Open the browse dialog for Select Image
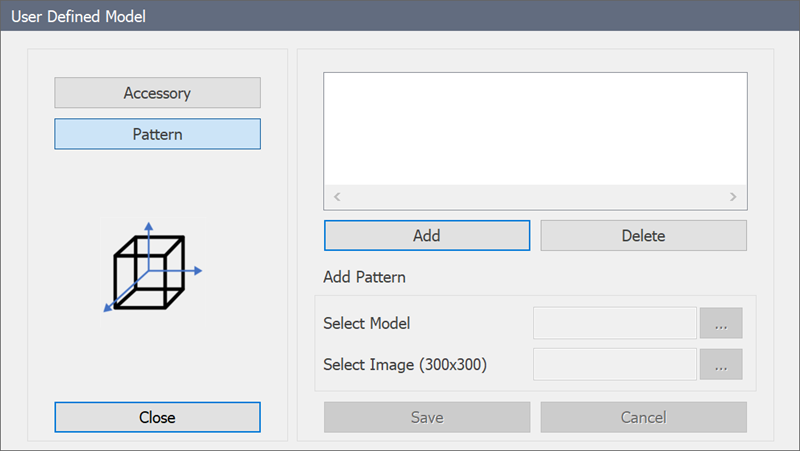The image size is (800, 451). pos(721,364)
